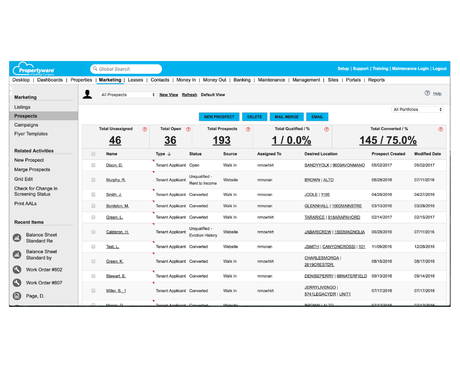460x385 pixels.
Task: Open the All Portfolios dropdown
Action: 417,109
